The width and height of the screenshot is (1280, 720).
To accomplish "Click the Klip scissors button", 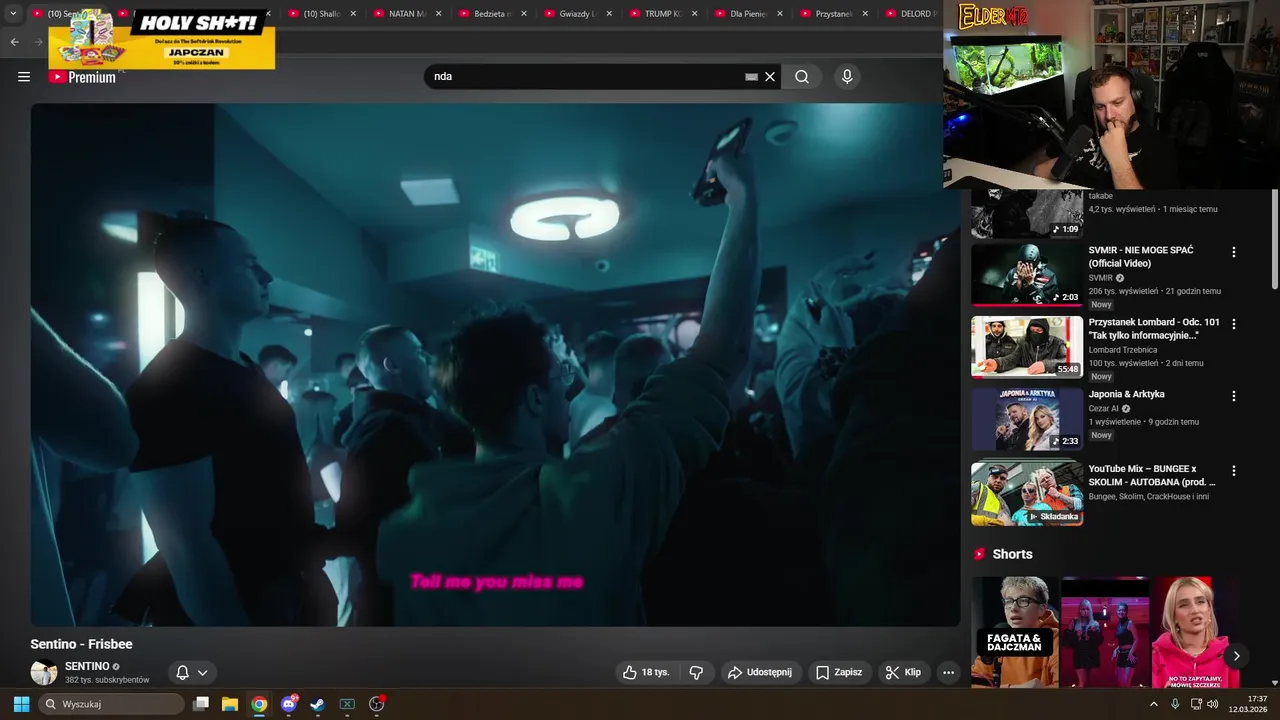I will point(903,672).
